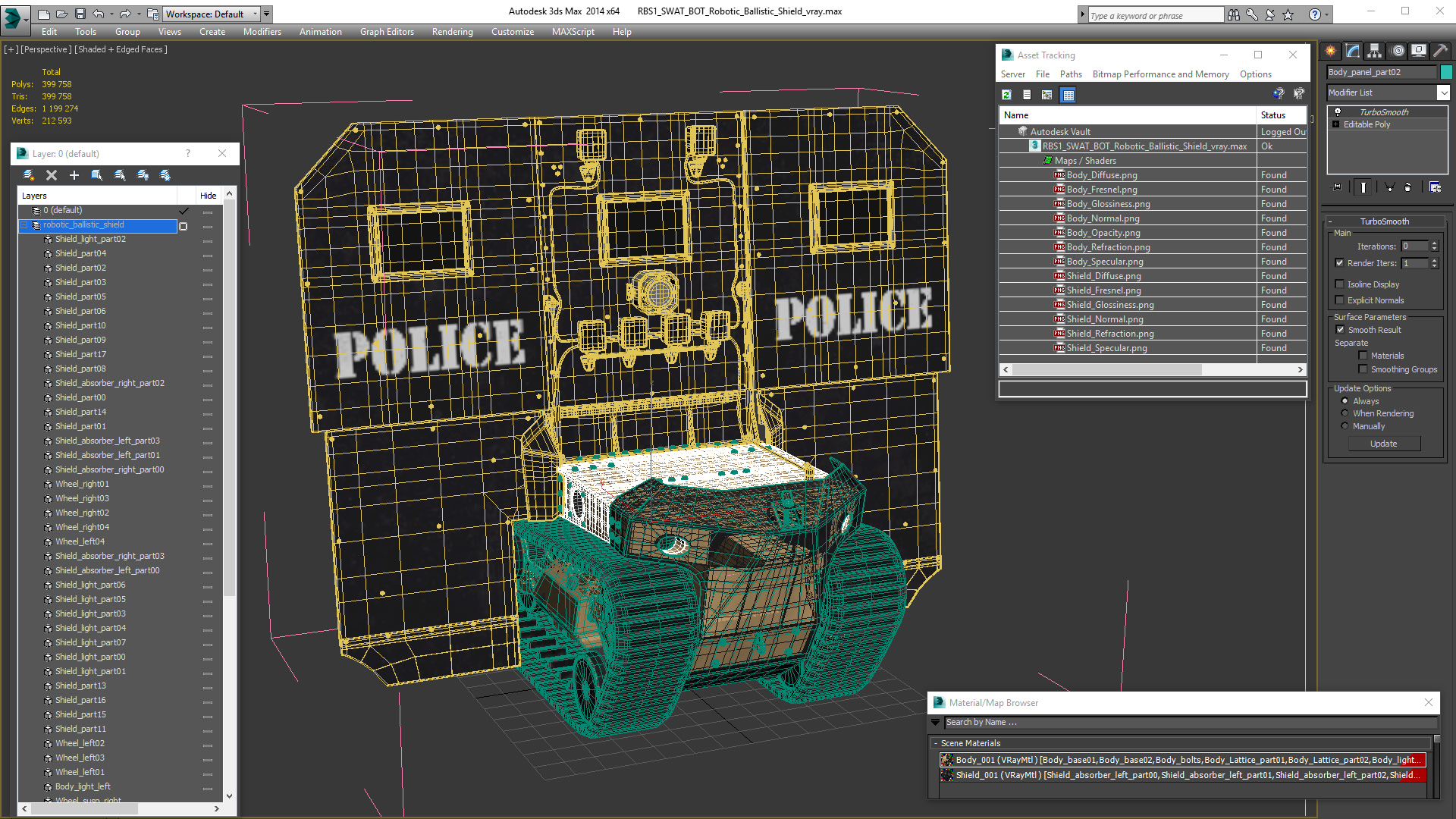The width and height of the screenshot is (1456, 819).
Task: Open the Motion tab in command panel
Action: tap(1398, 51)
